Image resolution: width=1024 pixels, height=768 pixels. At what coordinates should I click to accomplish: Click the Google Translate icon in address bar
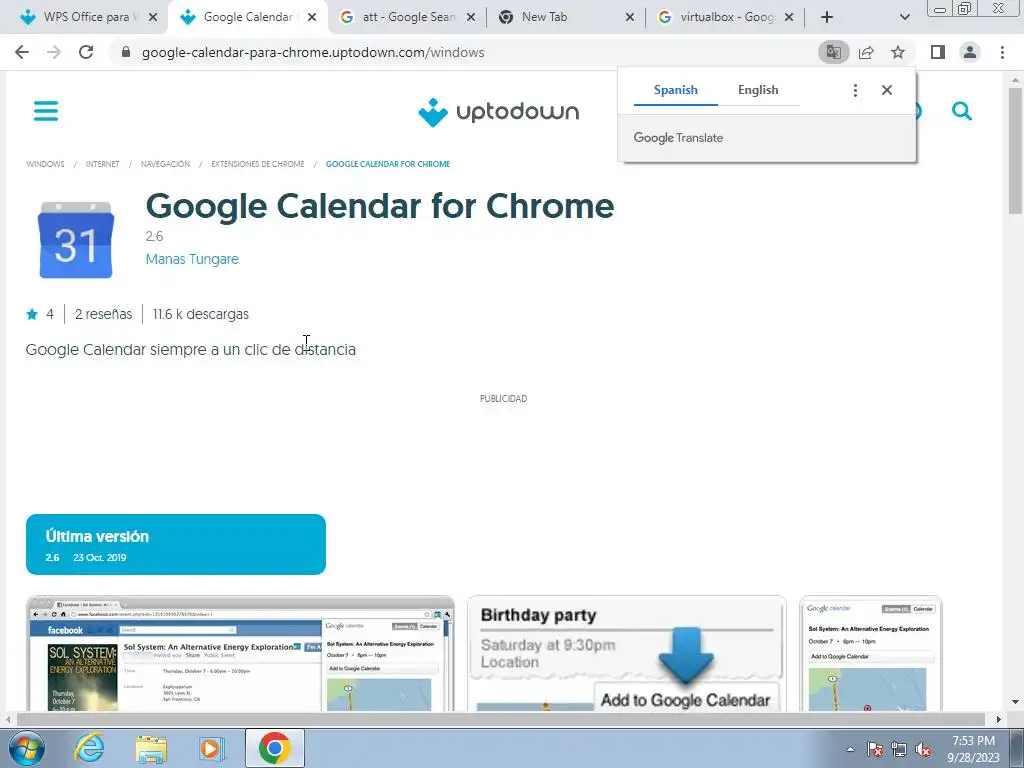(833, 52)
